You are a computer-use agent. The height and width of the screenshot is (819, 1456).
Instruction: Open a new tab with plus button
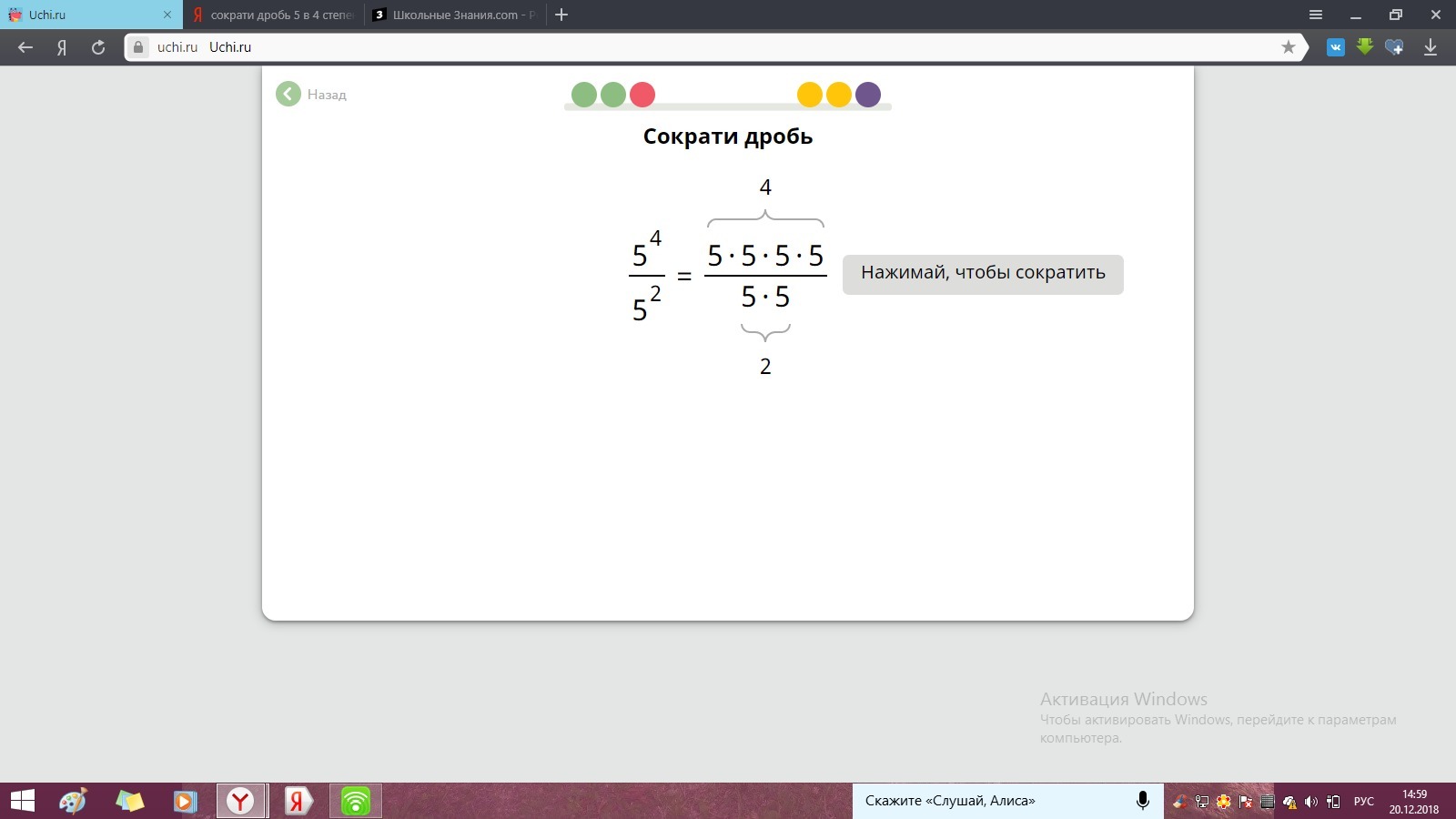[561, 15]
